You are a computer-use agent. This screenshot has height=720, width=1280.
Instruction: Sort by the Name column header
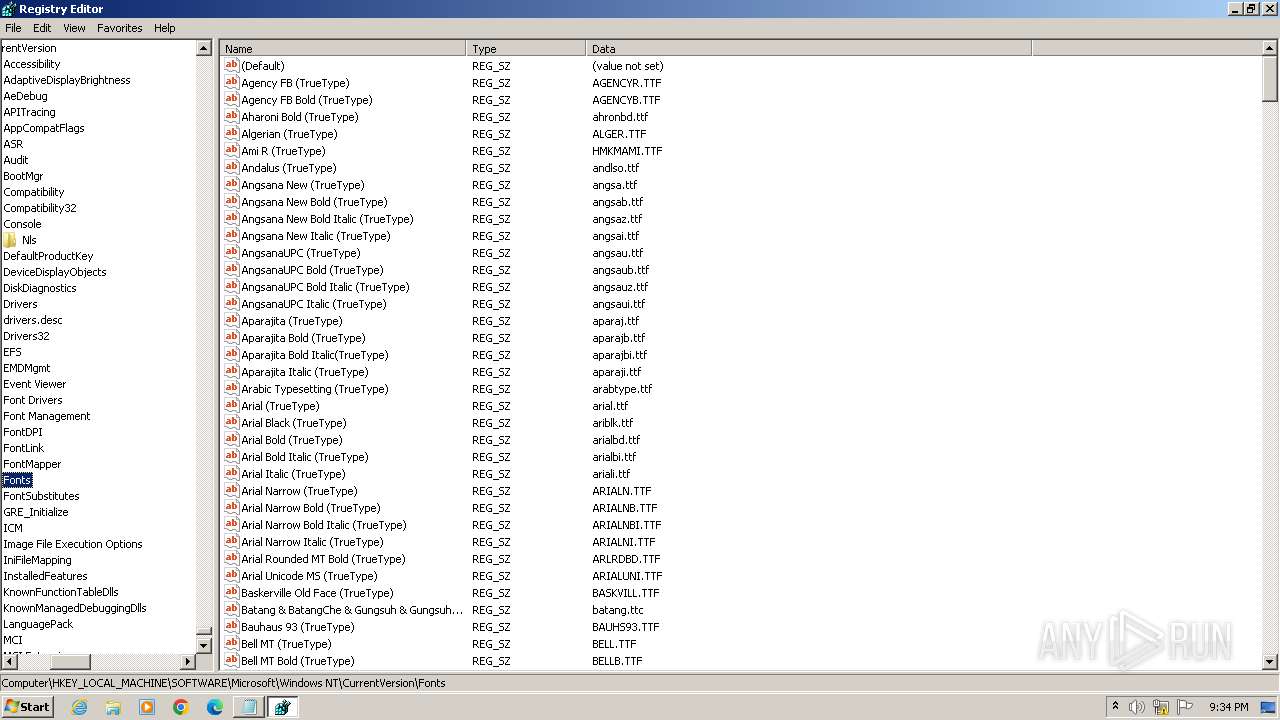tap(343, 48)
